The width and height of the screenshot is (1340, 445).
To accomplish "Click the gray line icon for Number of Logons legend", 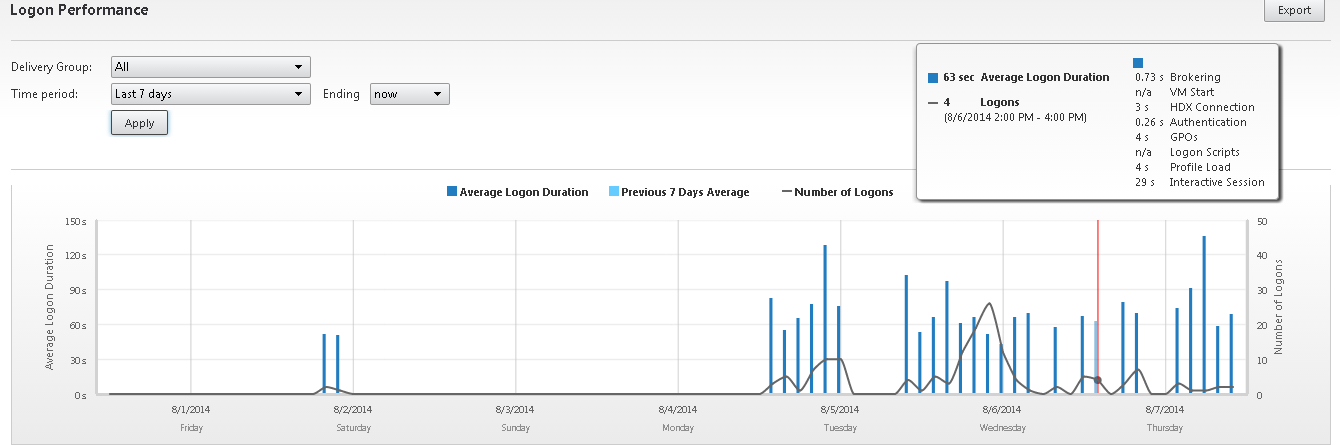I will coord(785,192).
